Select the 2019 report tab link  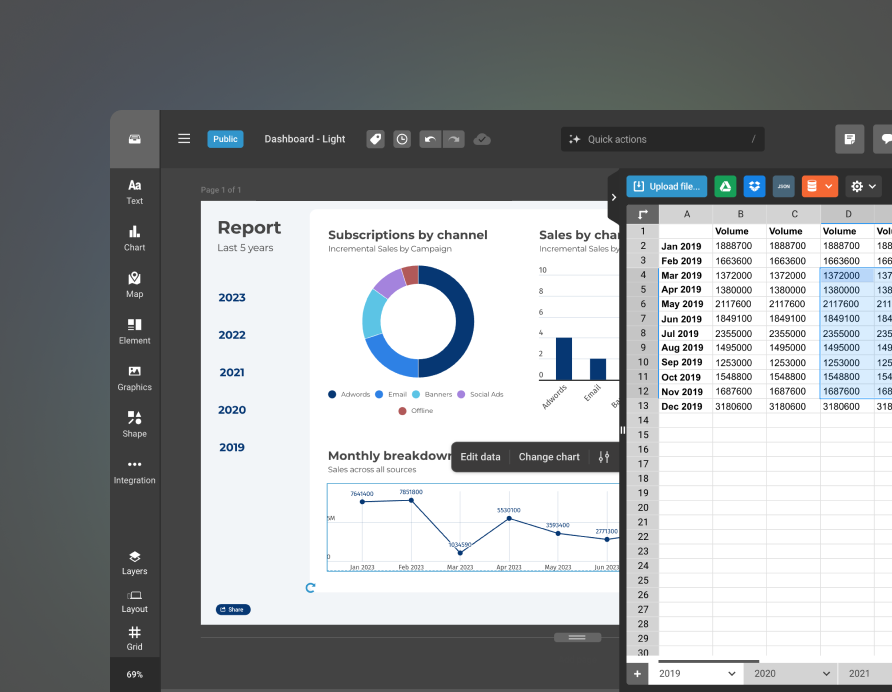[x=232, y=448]
